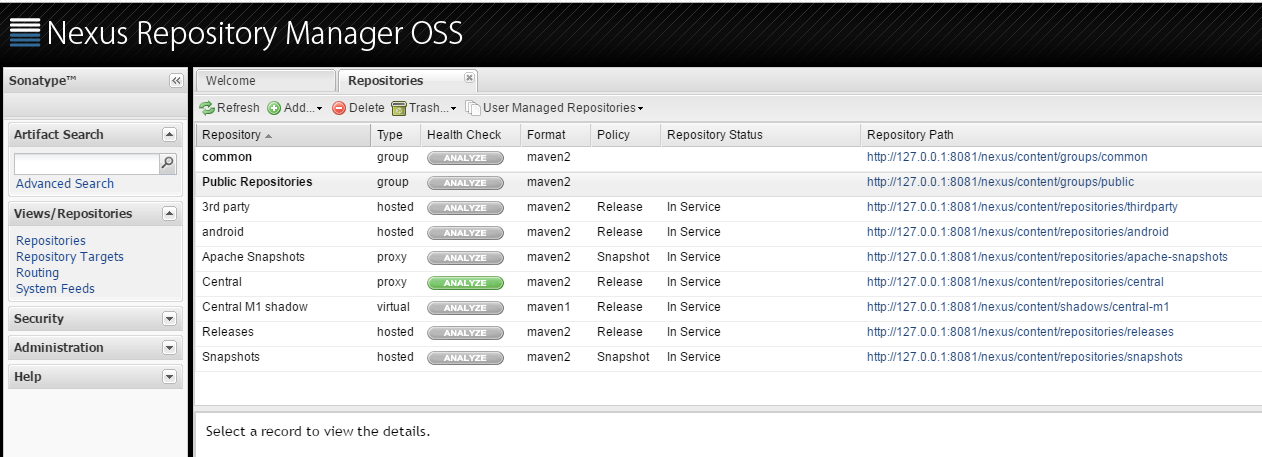Image resolution: width=1262 pixels, height=457 pixels.
Task: Click Analyze for Public Repositories
Action: click(x=465, y=183)
